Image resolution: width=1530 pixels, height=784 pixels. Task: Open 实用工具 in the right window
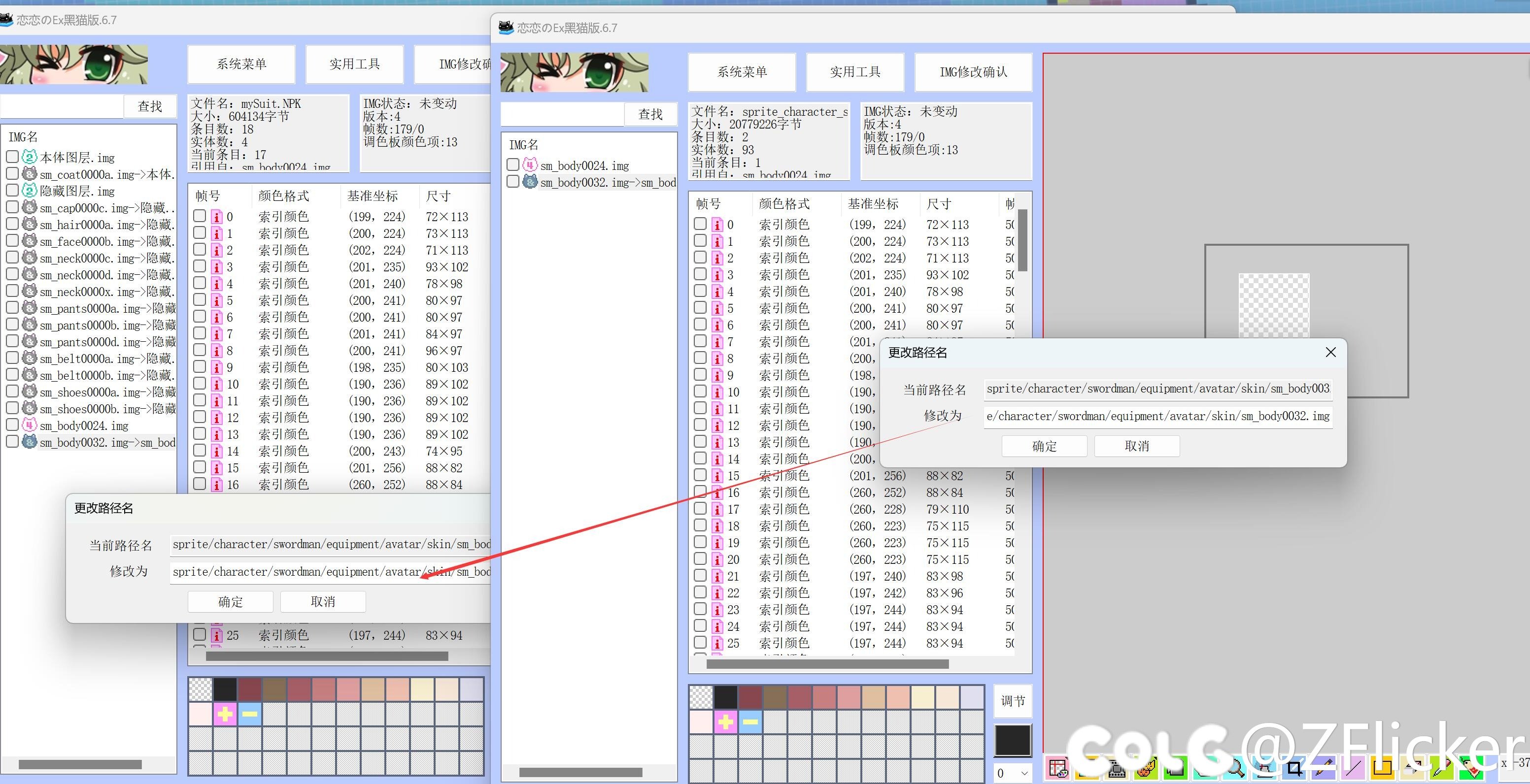855,72
